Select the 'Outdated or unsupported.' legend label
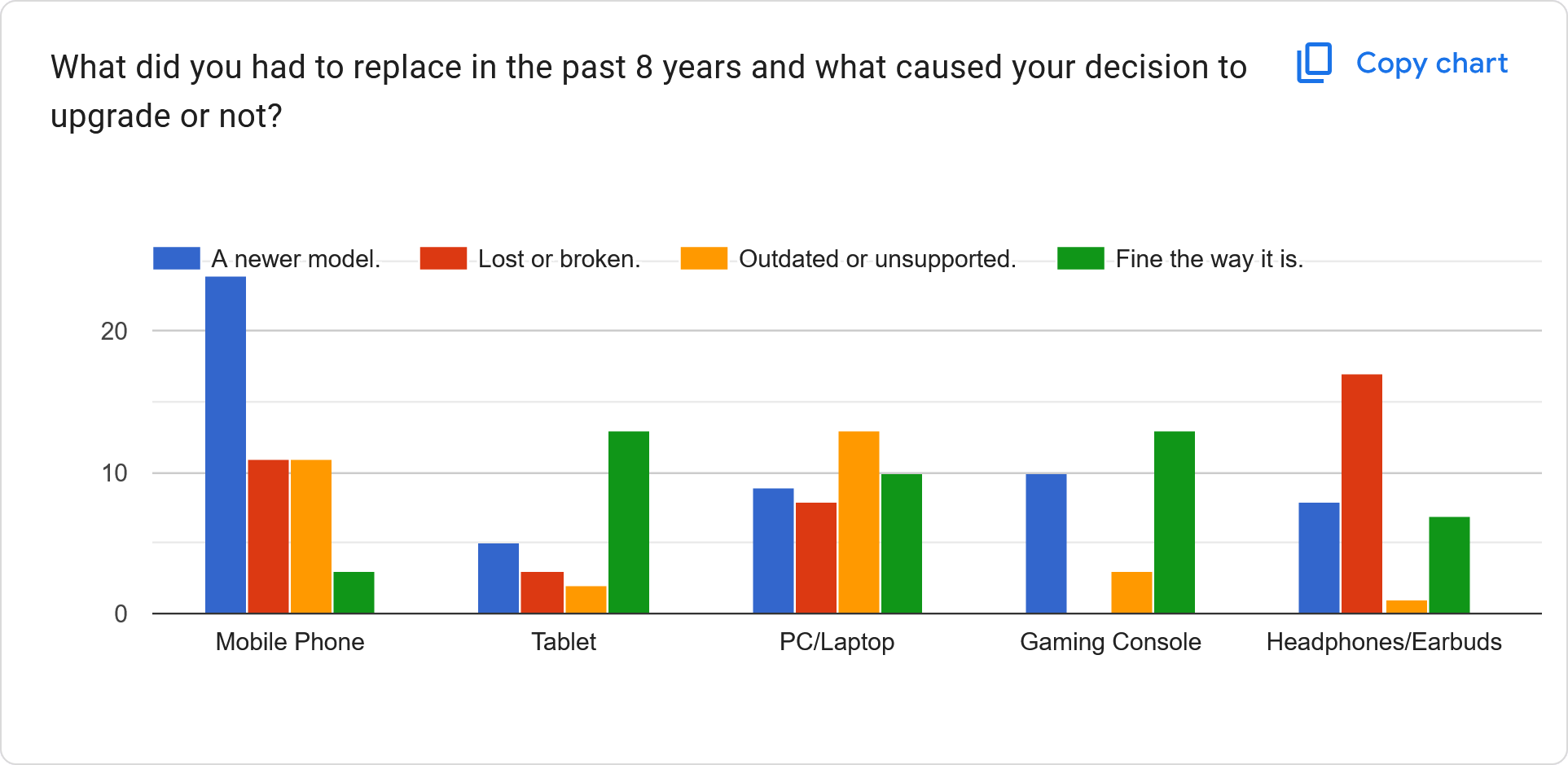 [877, 259]
